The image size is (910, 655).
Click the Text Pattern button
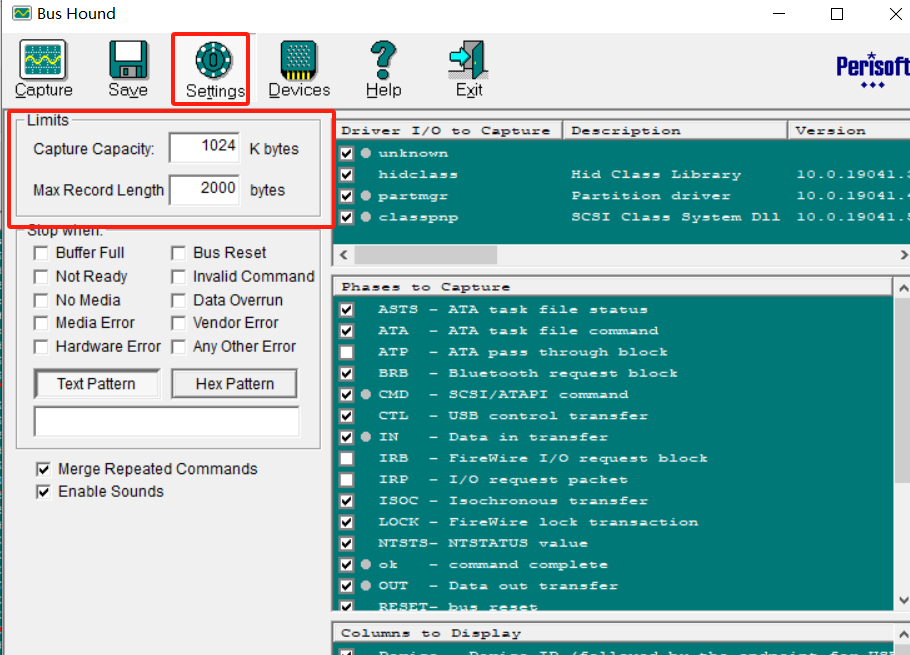coord(96,384)
